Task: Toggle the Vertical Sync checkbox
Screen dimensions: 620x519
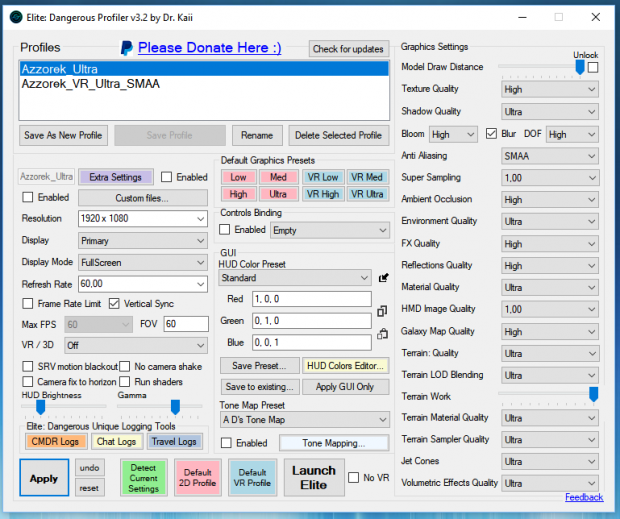Action: [x=115, y=303]
